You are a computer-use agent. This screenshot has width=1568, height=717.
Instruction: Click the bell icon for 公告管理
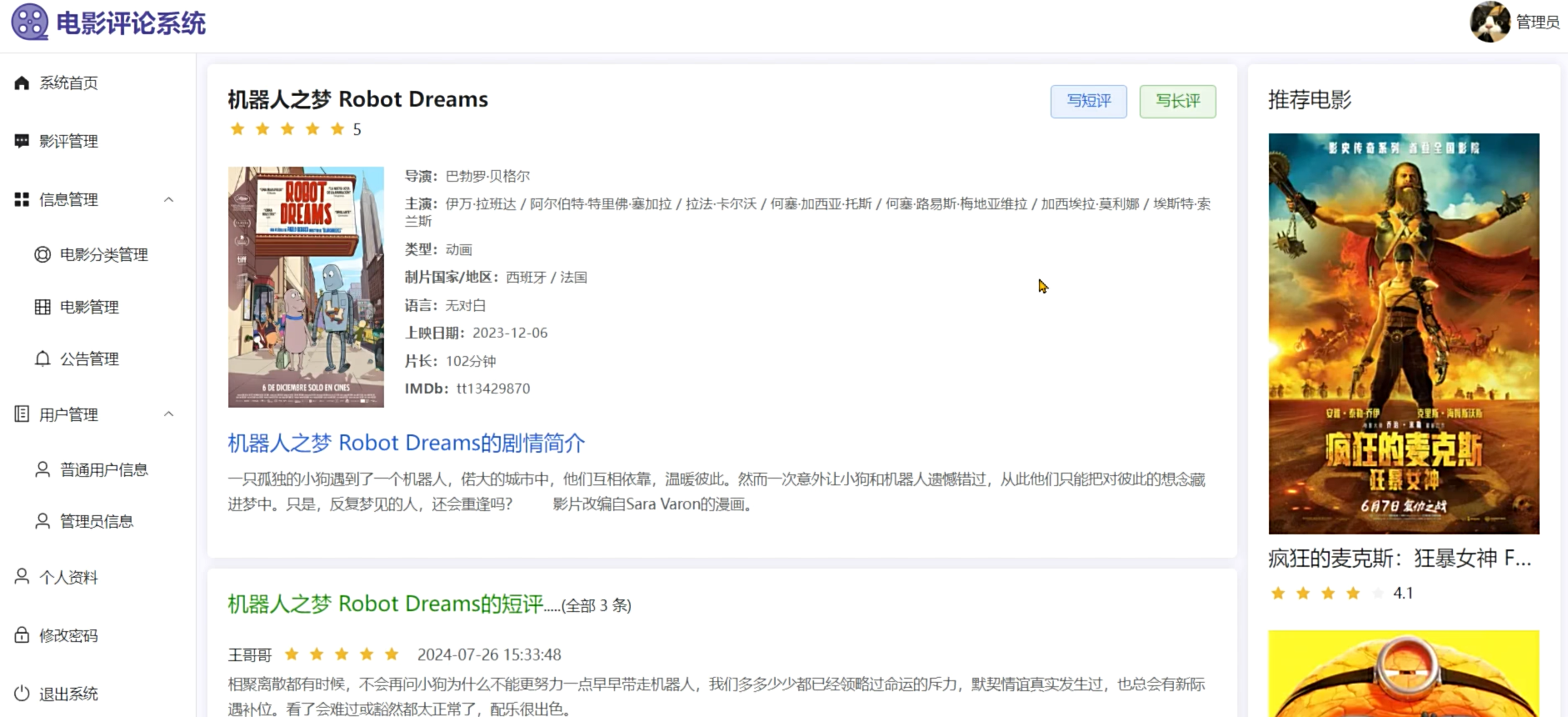(x=42, y=358)
